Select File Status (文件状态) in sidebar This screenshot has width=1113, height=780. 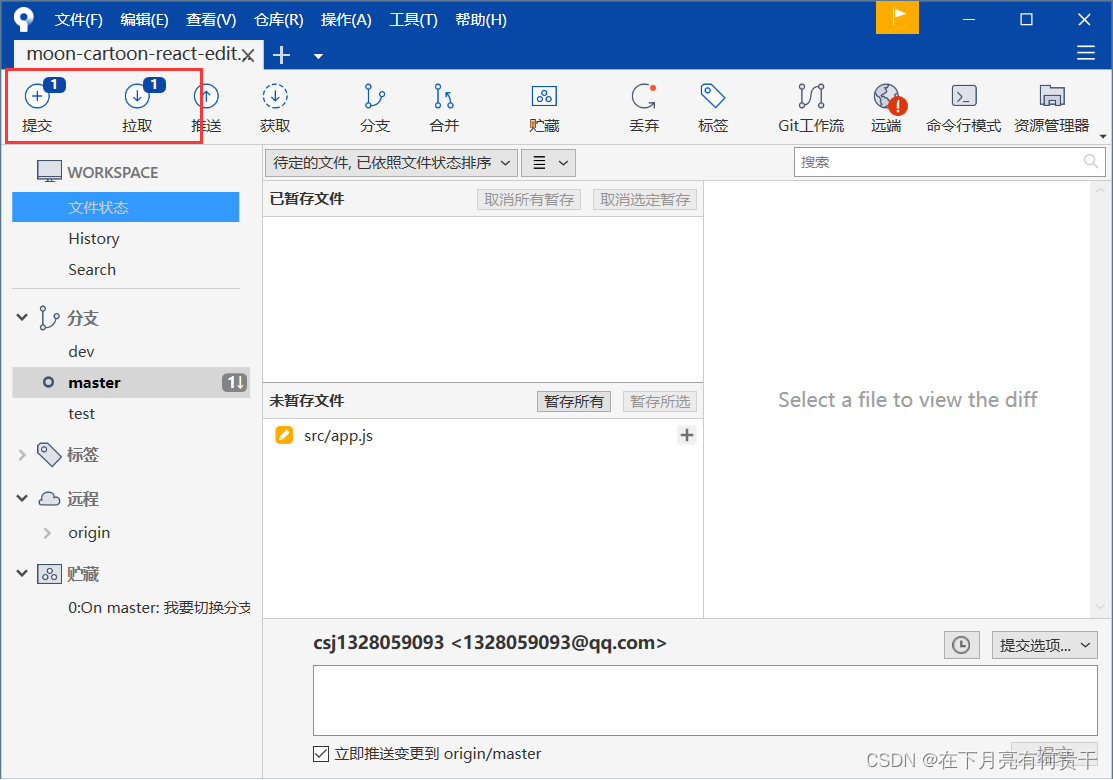(126, 207)
